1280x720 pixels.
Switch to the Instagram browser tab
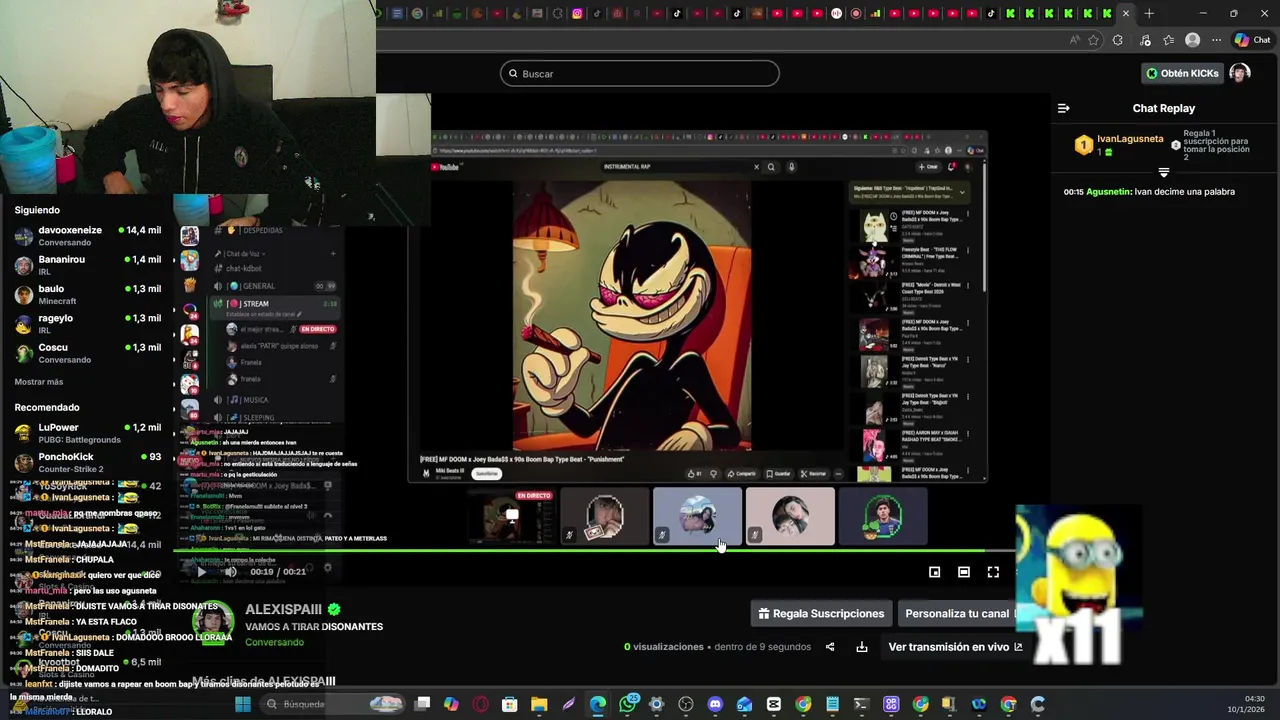point(577,13)
